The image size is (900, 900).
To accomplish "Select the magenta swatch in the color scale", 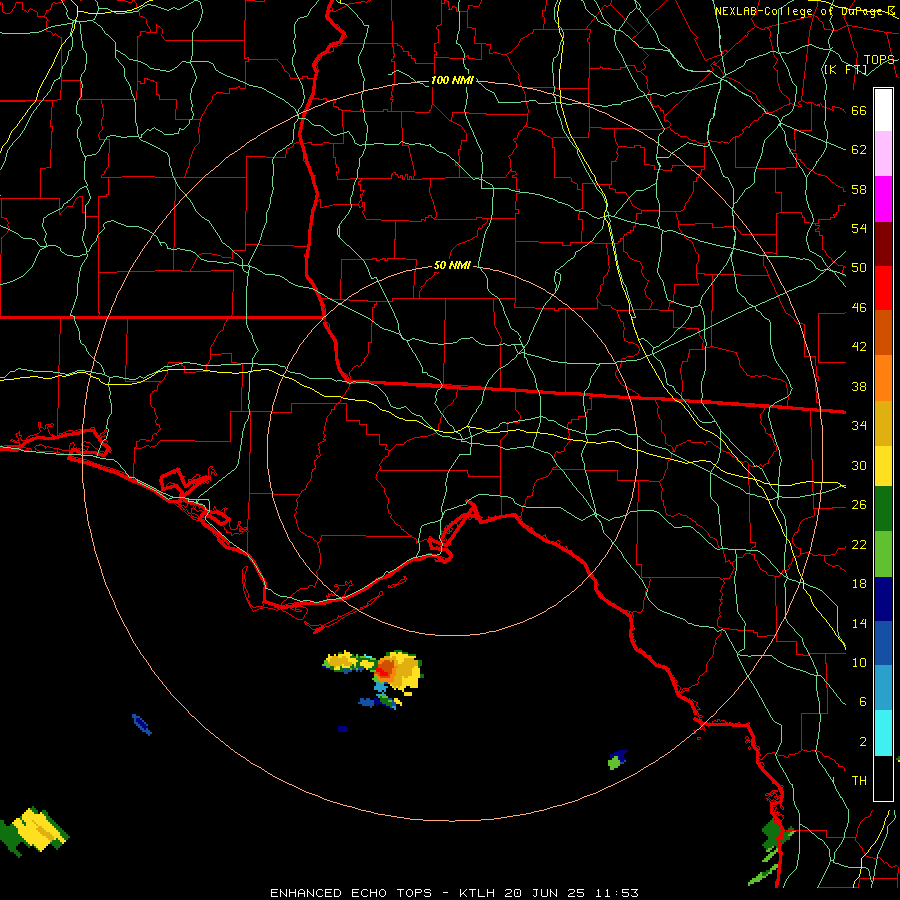I will click(883, 199).
